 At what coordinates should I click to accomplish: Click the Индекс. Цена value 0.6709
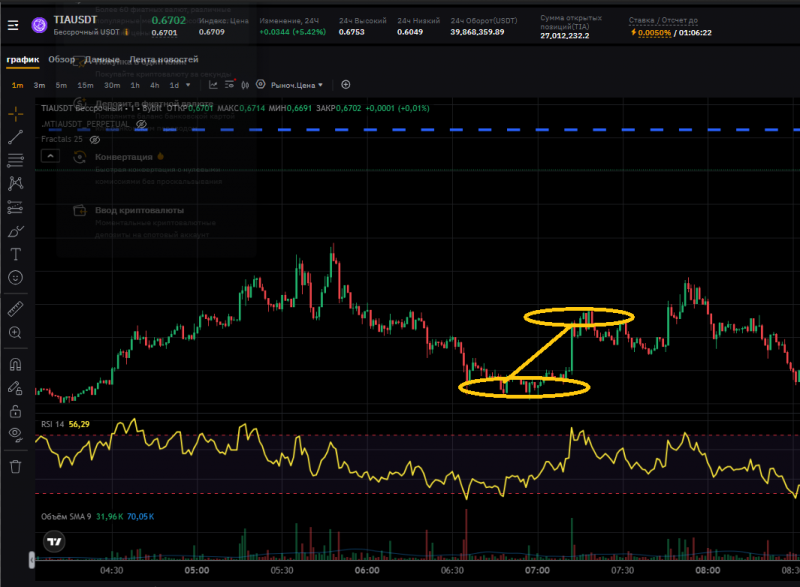click(212, 32)
